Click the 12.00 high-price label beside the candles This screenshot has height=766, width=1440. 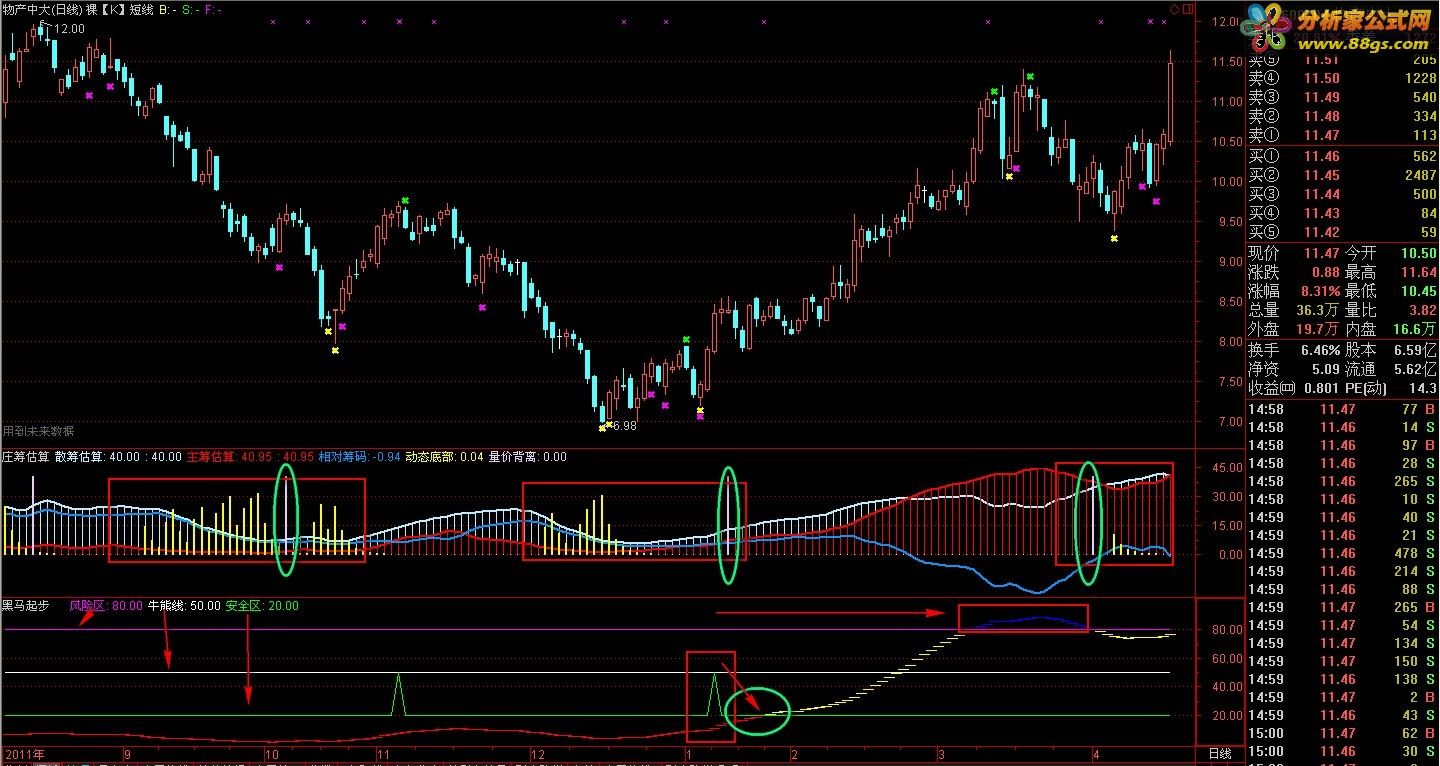click(70, 29)
